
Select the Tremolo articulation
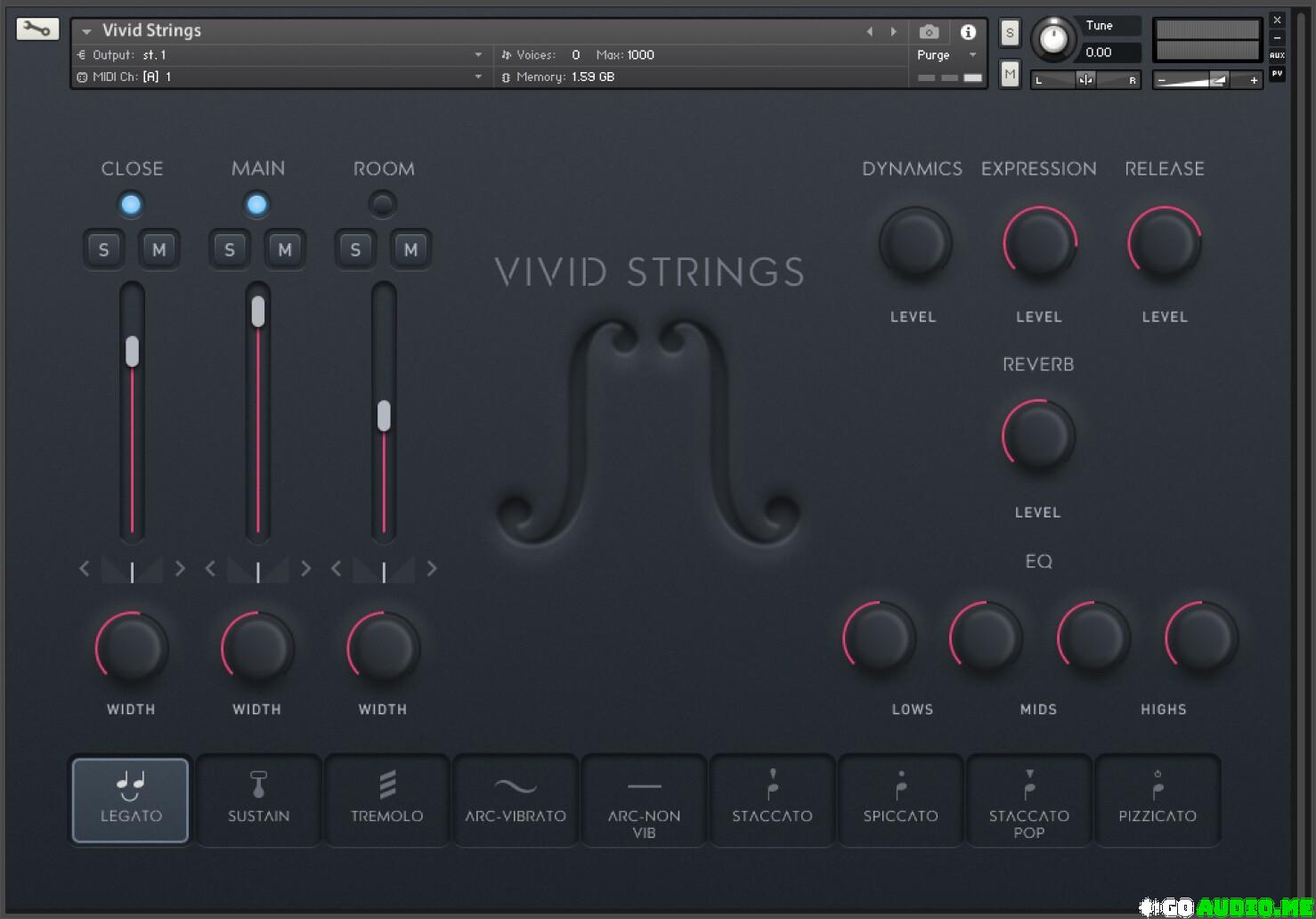pyautogui.click(x=386, y=799)
